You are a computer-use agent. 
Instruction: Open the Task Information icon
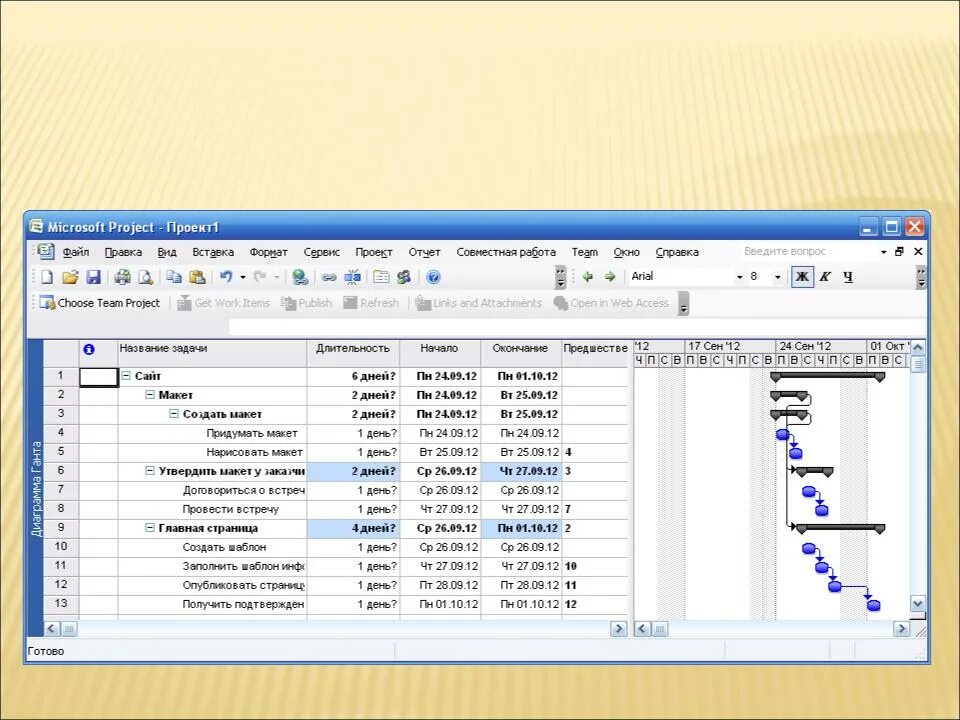[x=381, y=277]
